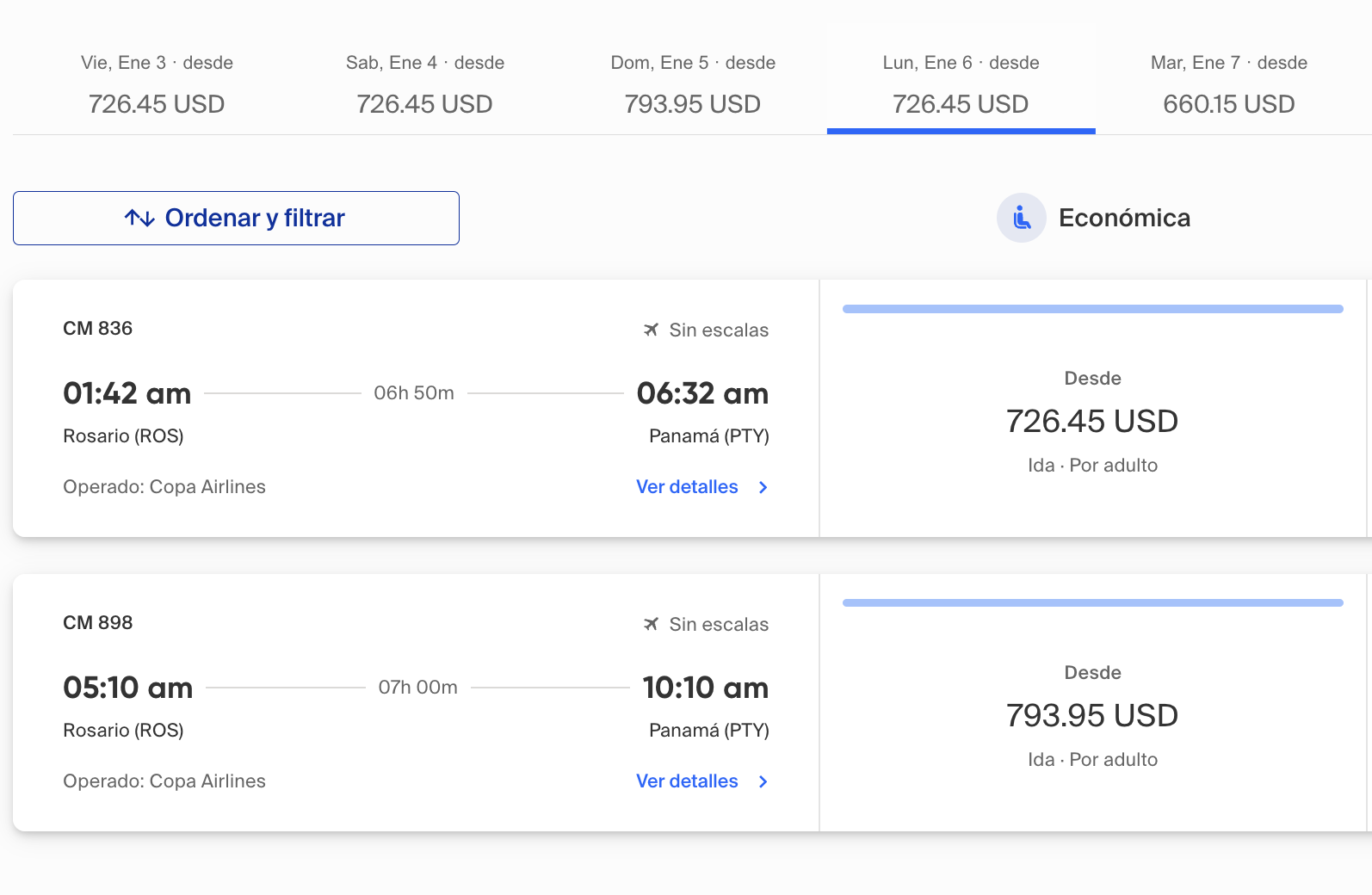1372x895 pixels.
Task: Click the CM 836 flight number
Action: point(97,329)
